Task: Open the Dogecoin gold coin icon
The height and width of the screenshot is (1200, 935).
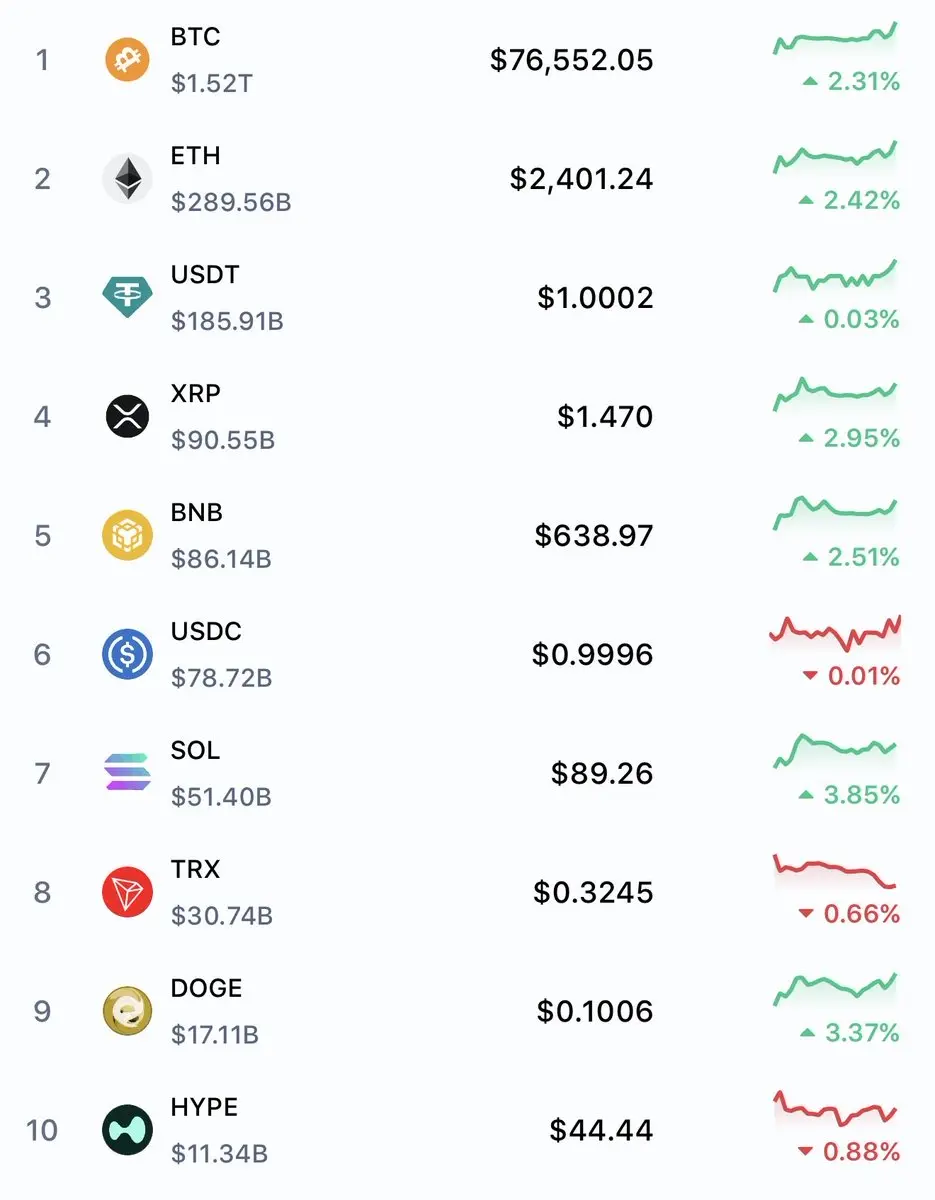Action: [x=127, y=1011]
